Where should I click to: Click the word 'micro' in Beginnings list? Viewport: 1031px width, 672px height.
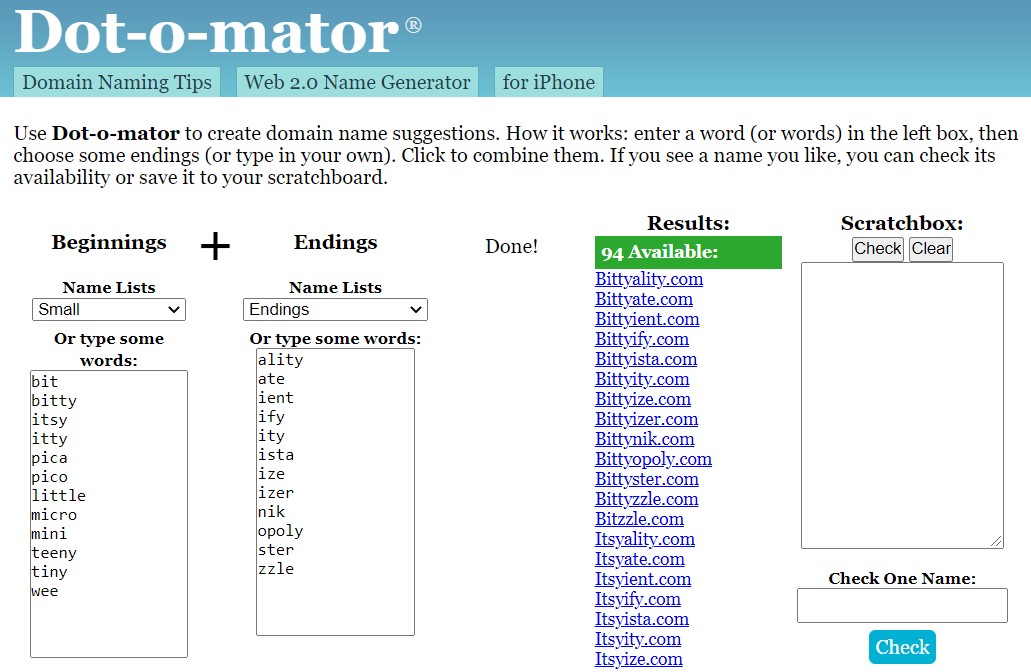click(x=54, y=516)
